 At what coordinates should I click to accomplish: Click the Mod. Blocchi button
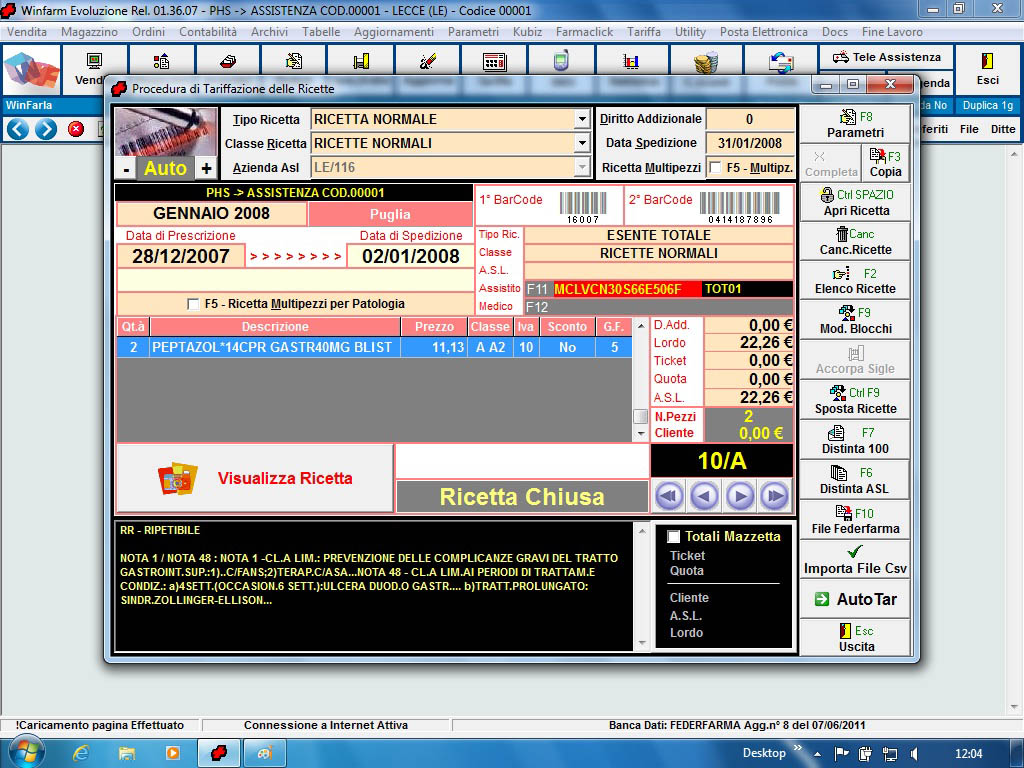click(855, 321)
